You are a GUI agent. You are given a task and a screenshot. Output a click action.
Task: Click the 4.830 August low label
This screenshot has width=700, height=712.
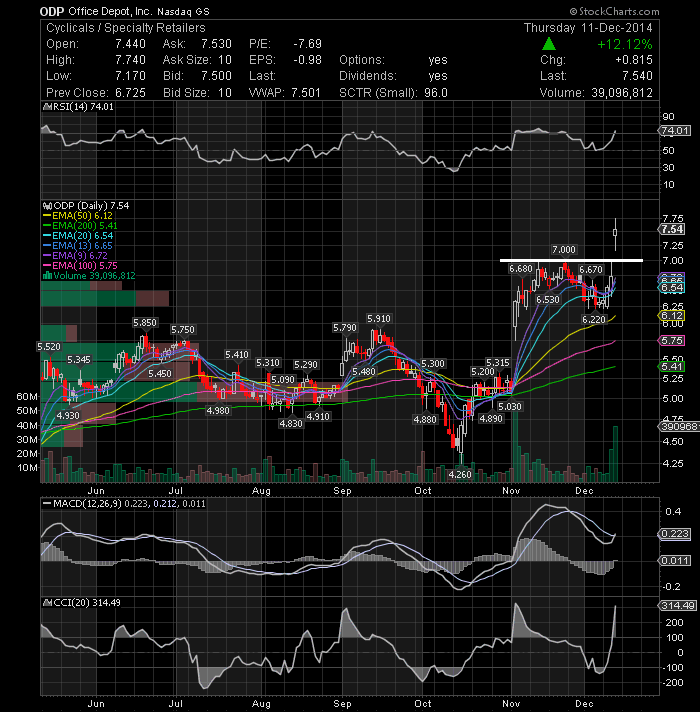291,424
